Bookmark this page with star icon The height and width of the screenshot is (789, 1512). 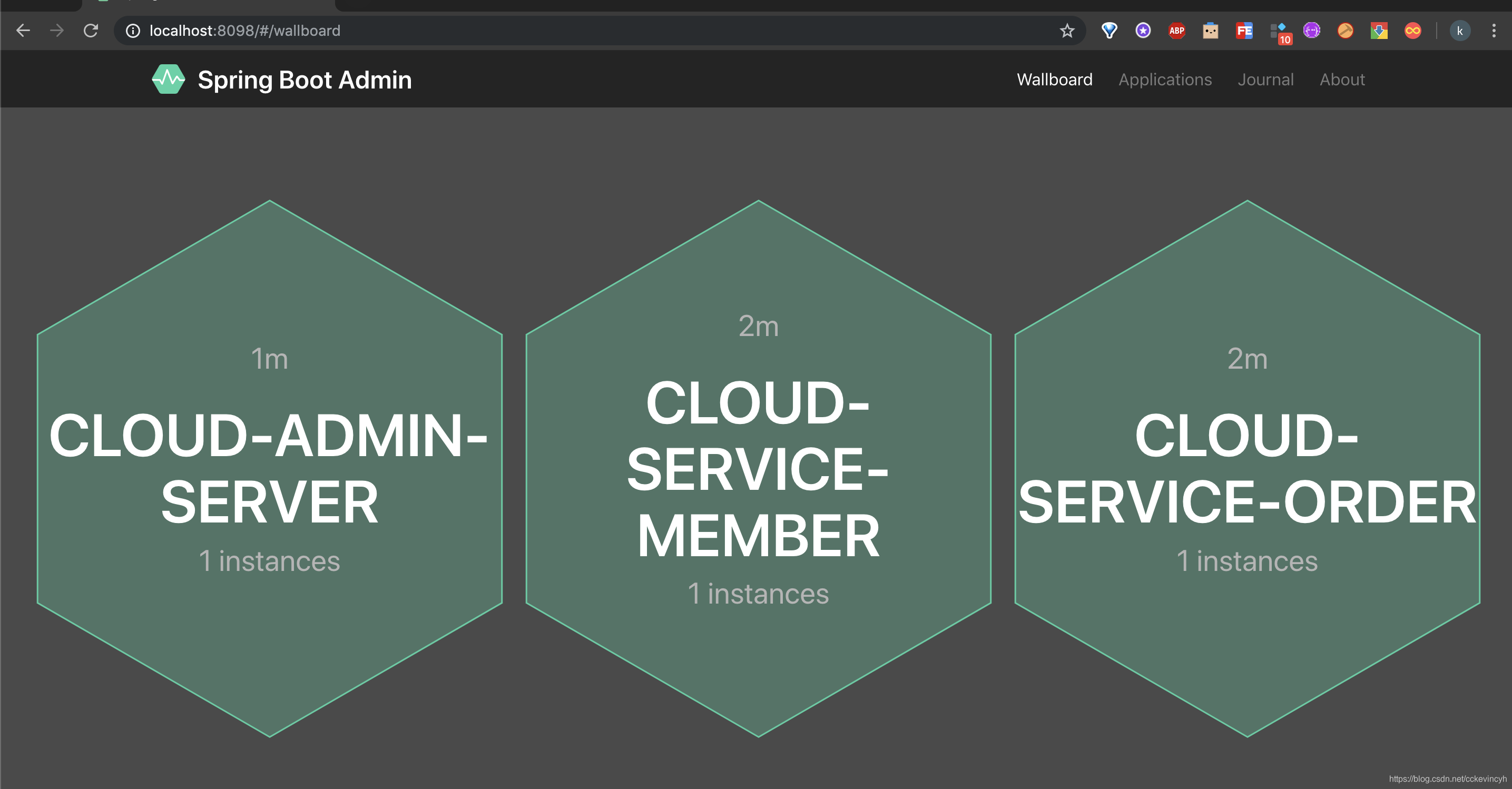pyautogui.click(x=1067, y=31)
